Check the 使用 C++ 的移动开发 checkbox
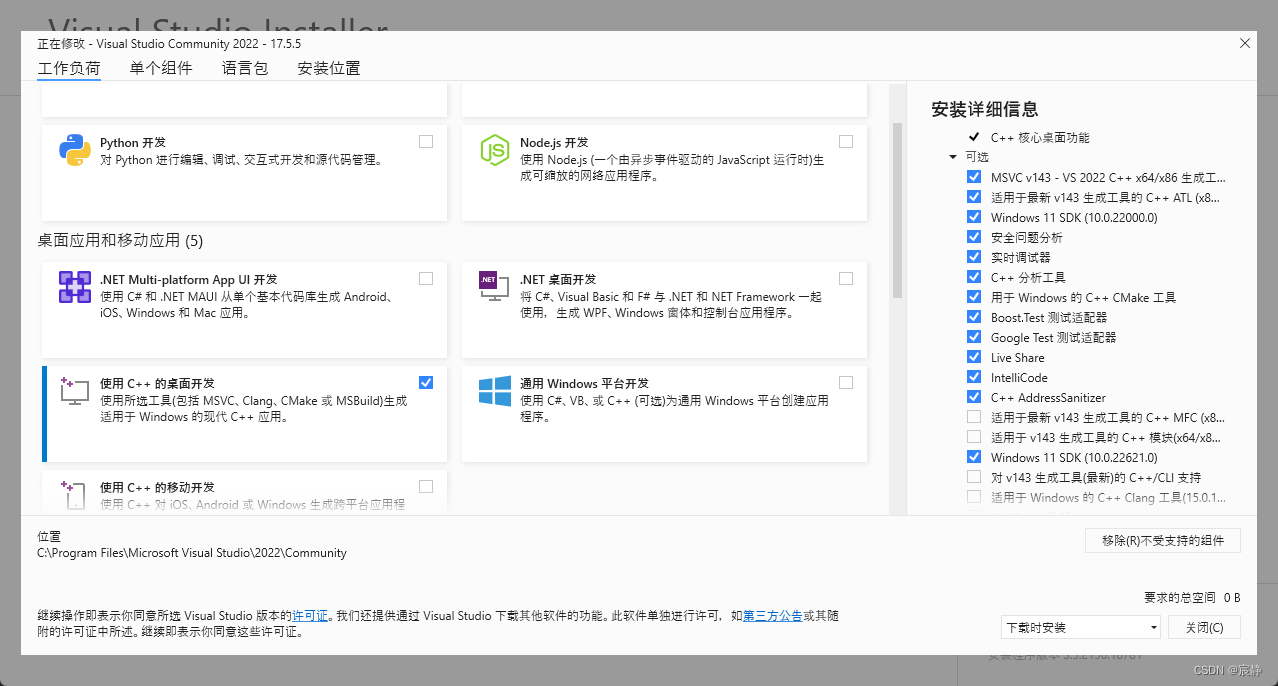This screenshot has height=686, width=1278. tap(426, 486)
